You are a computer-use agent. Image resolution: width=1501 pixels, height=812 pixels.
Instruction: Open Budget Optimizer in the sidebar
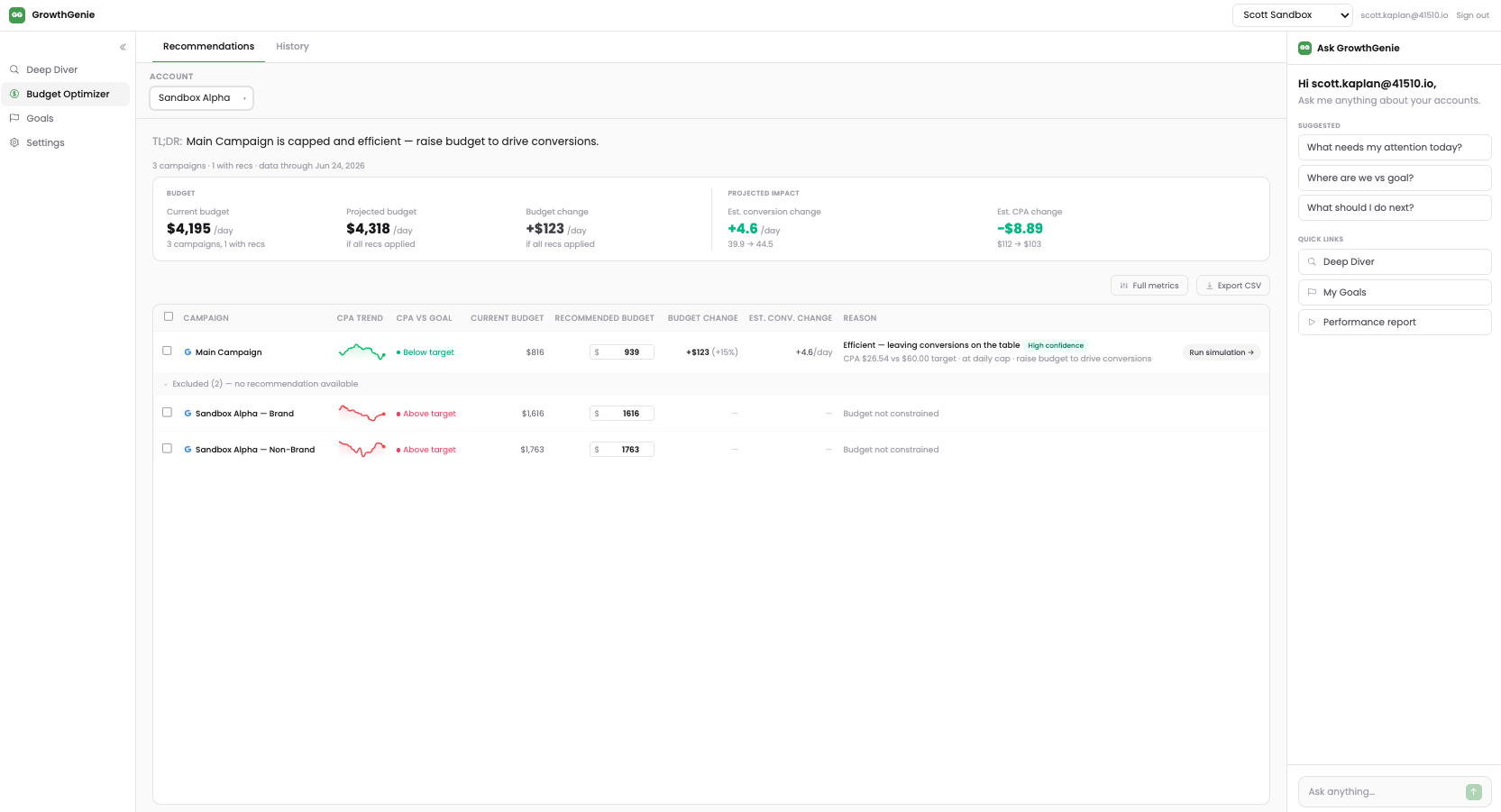(x=66, y=94)
